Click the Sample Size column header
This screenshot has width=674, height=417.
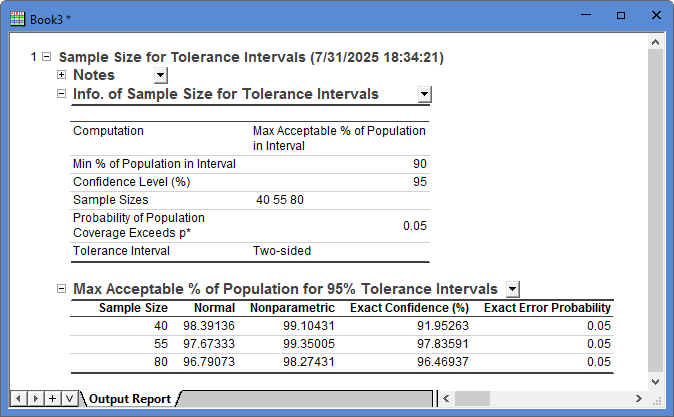pos(133,308)
